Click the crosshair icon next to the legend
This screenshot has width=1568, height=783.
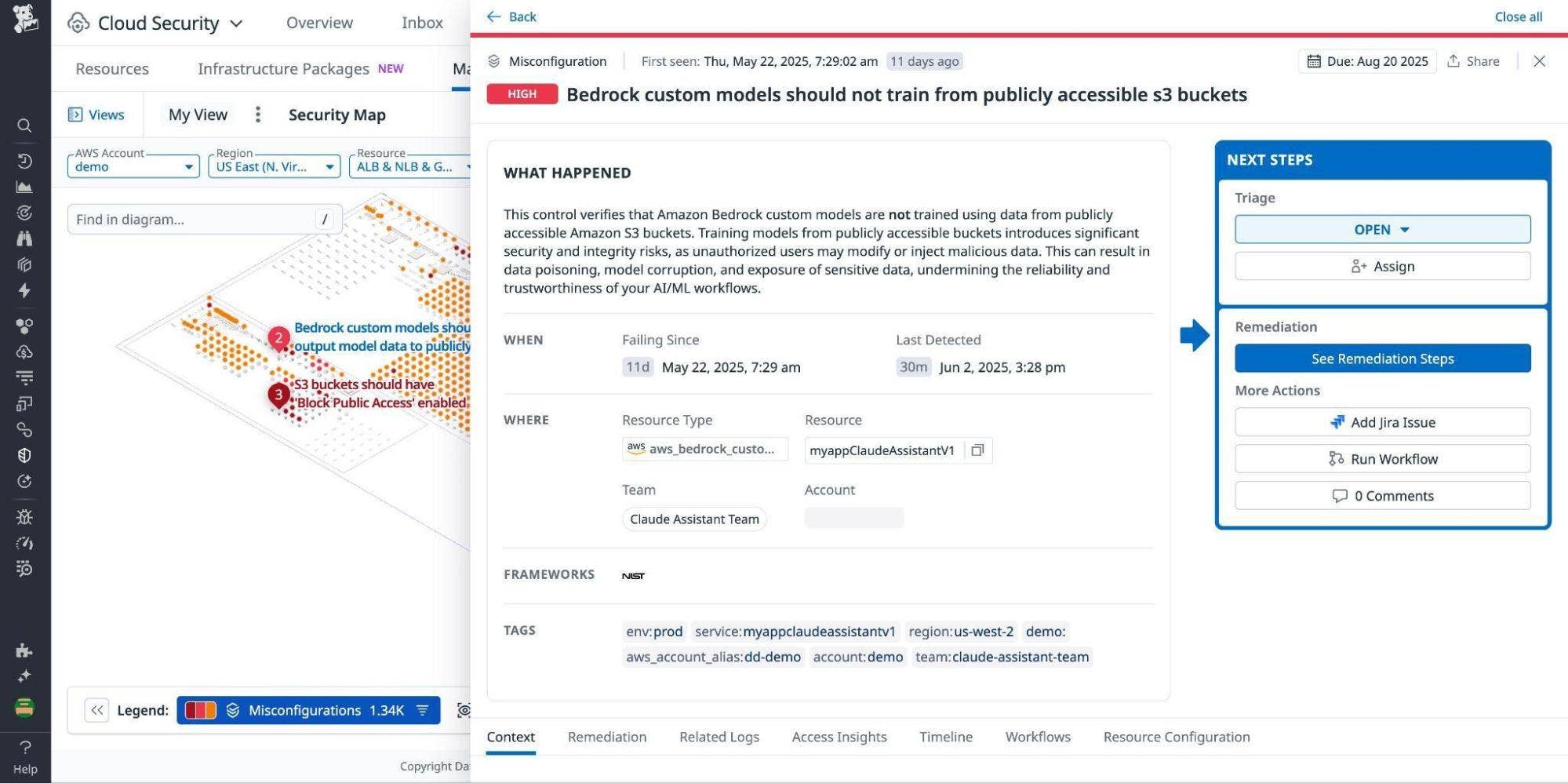click(464, 710)
